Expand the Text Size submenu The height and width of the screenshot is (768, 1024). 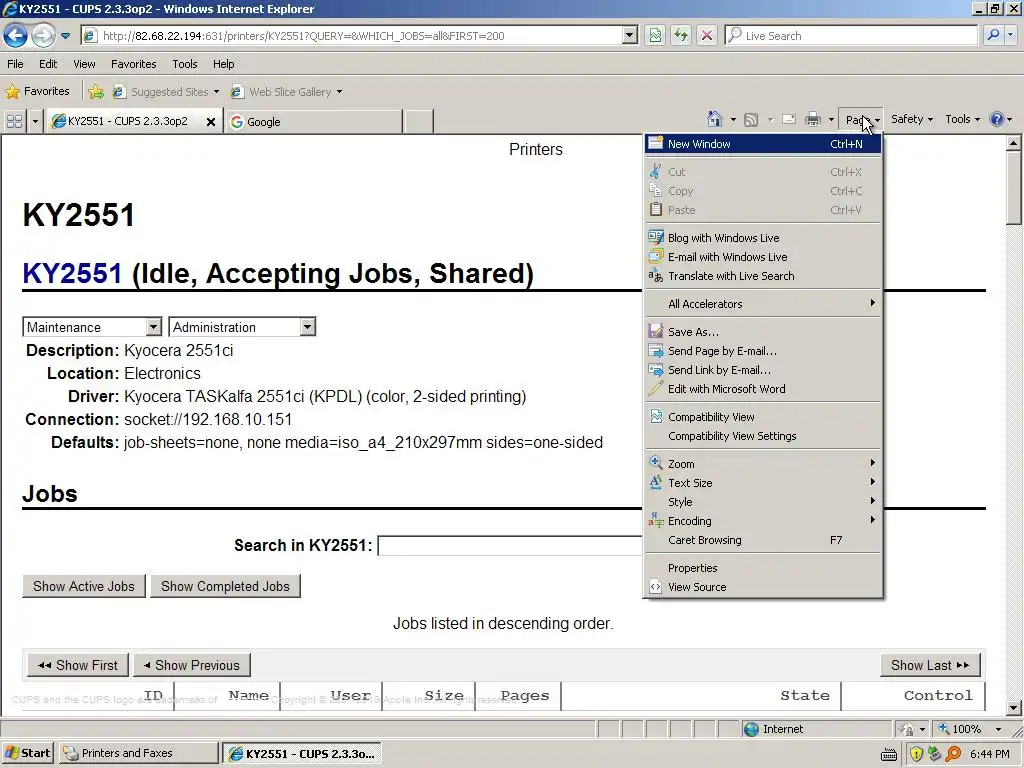coord(763,483)
